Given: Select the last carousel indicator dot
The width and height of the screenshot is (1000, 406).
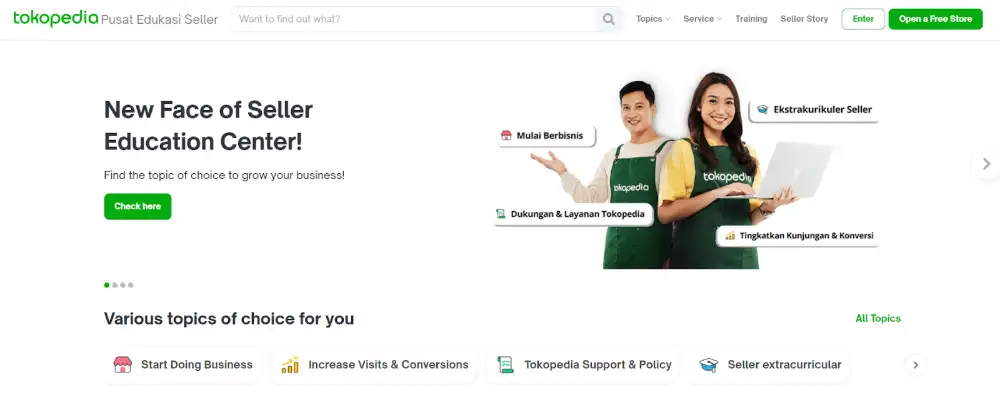Looking at the screenshot, I should click(131, 285).
